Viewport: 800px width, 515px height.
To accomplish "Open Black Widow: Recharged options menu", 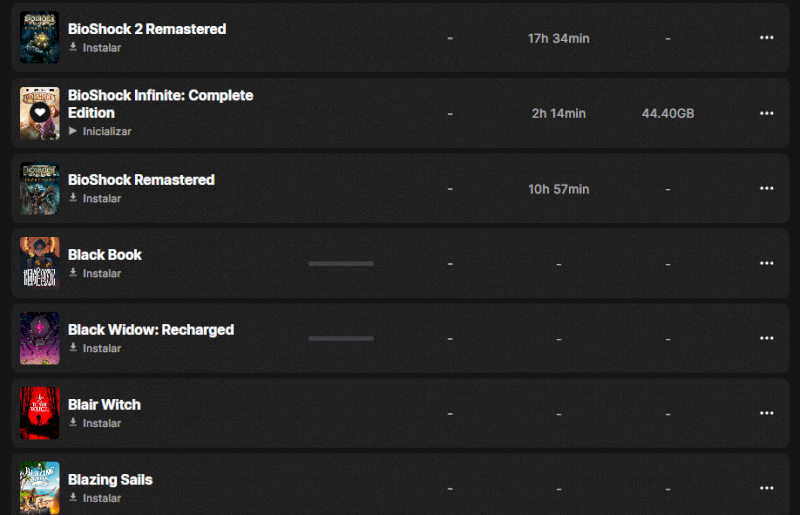I will point(767,338).
